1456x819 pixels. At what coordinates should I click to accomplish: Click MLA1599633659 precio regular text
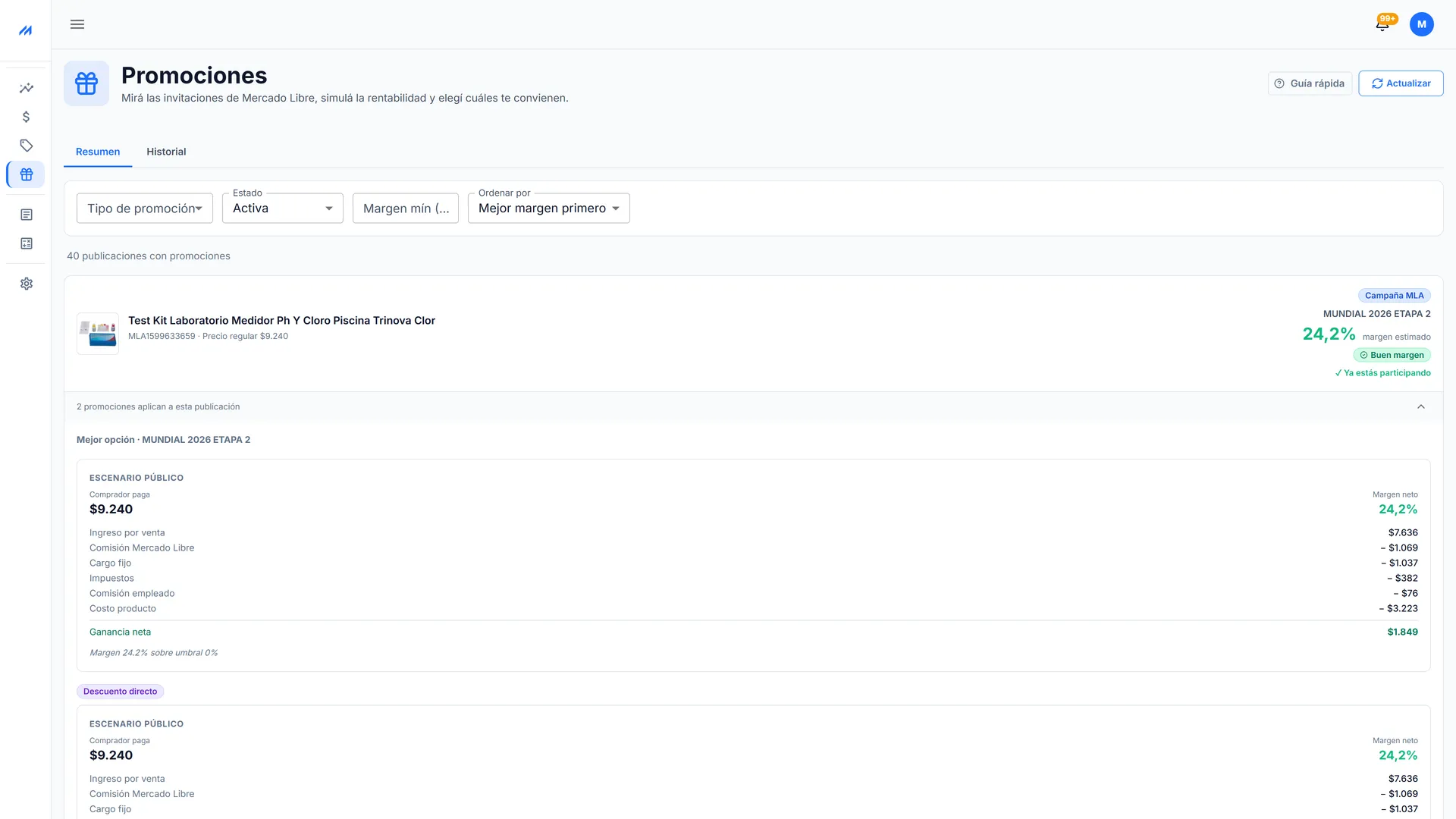pyautogui.click(x=208, y=337)
